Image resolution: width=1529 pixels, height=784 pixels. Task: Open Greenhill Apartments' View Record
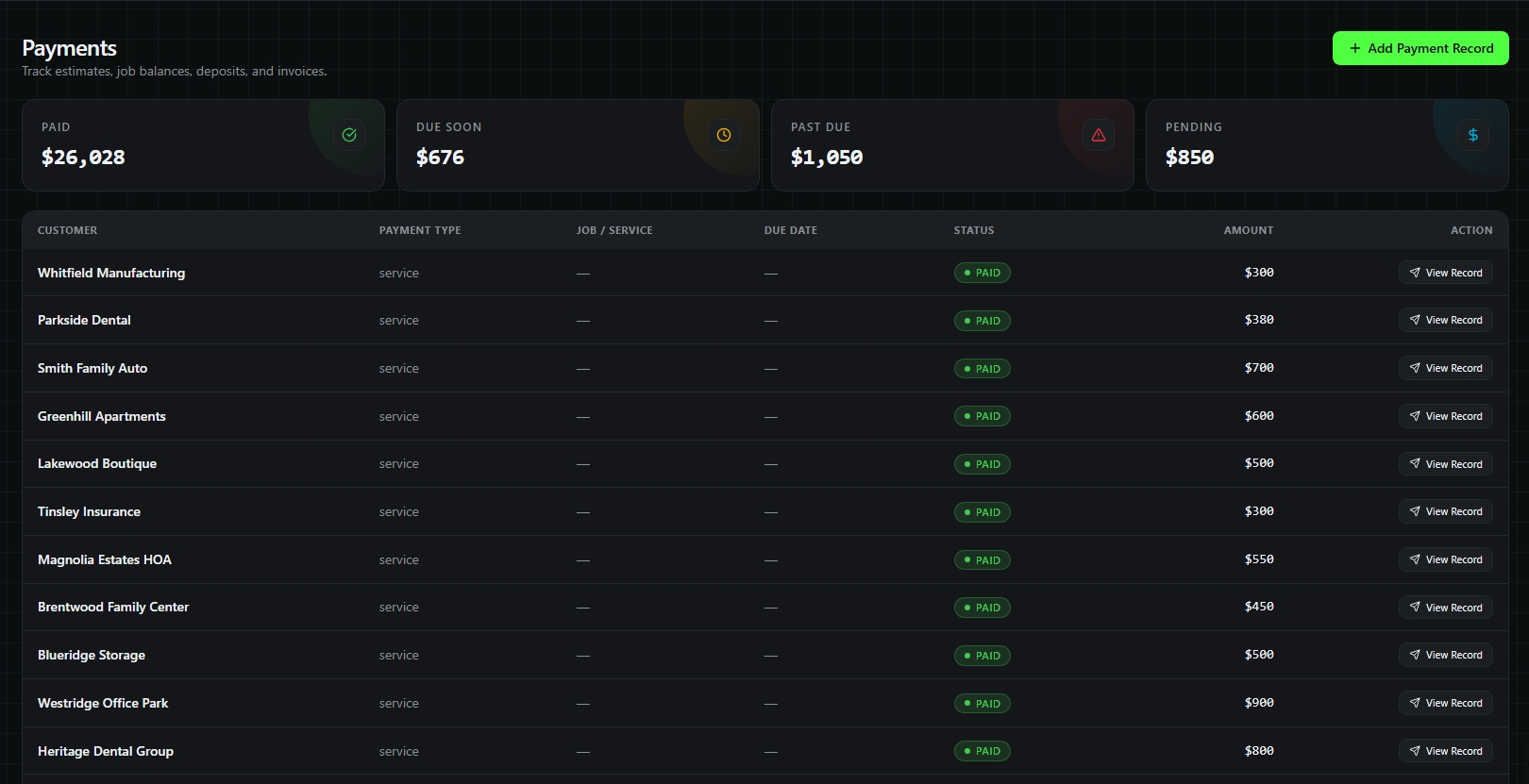(x=1445, y=416)
